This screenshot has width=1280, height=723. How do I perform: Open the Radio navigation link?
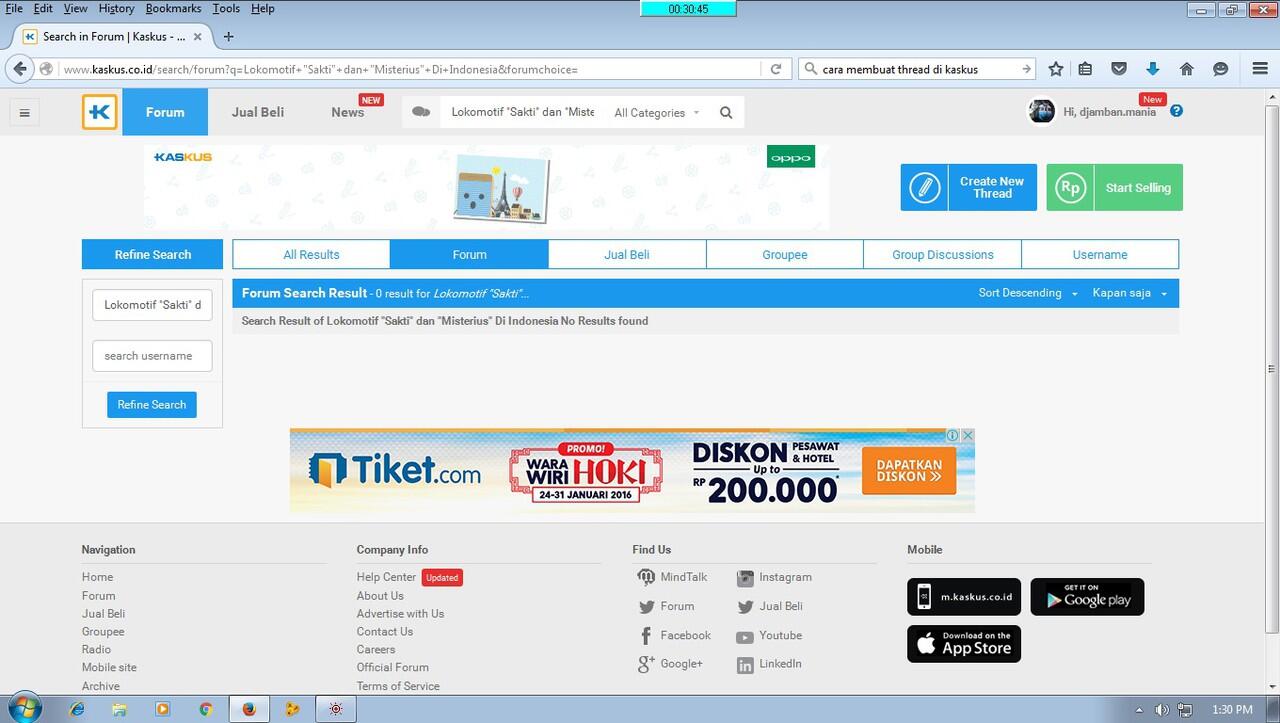click(96, 649)
